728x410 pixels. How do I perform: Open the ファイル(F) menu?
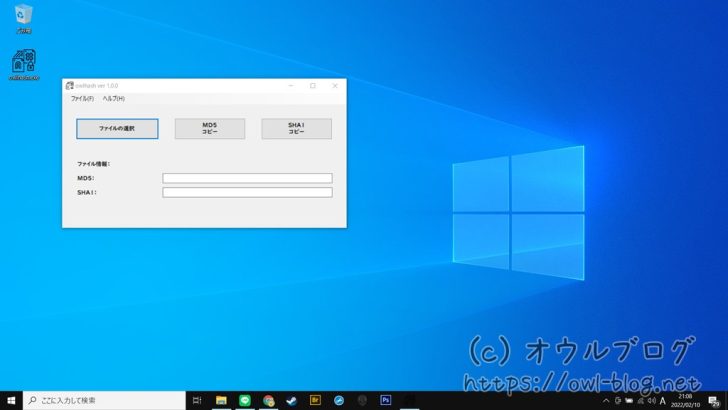coord(82,98)
